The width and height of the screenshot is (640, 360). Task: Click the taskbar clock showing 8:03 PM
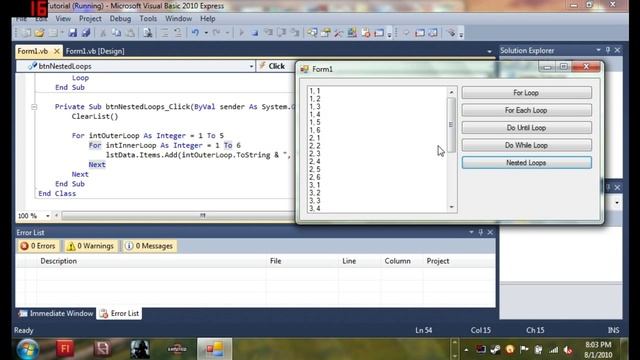click(598, 350)
